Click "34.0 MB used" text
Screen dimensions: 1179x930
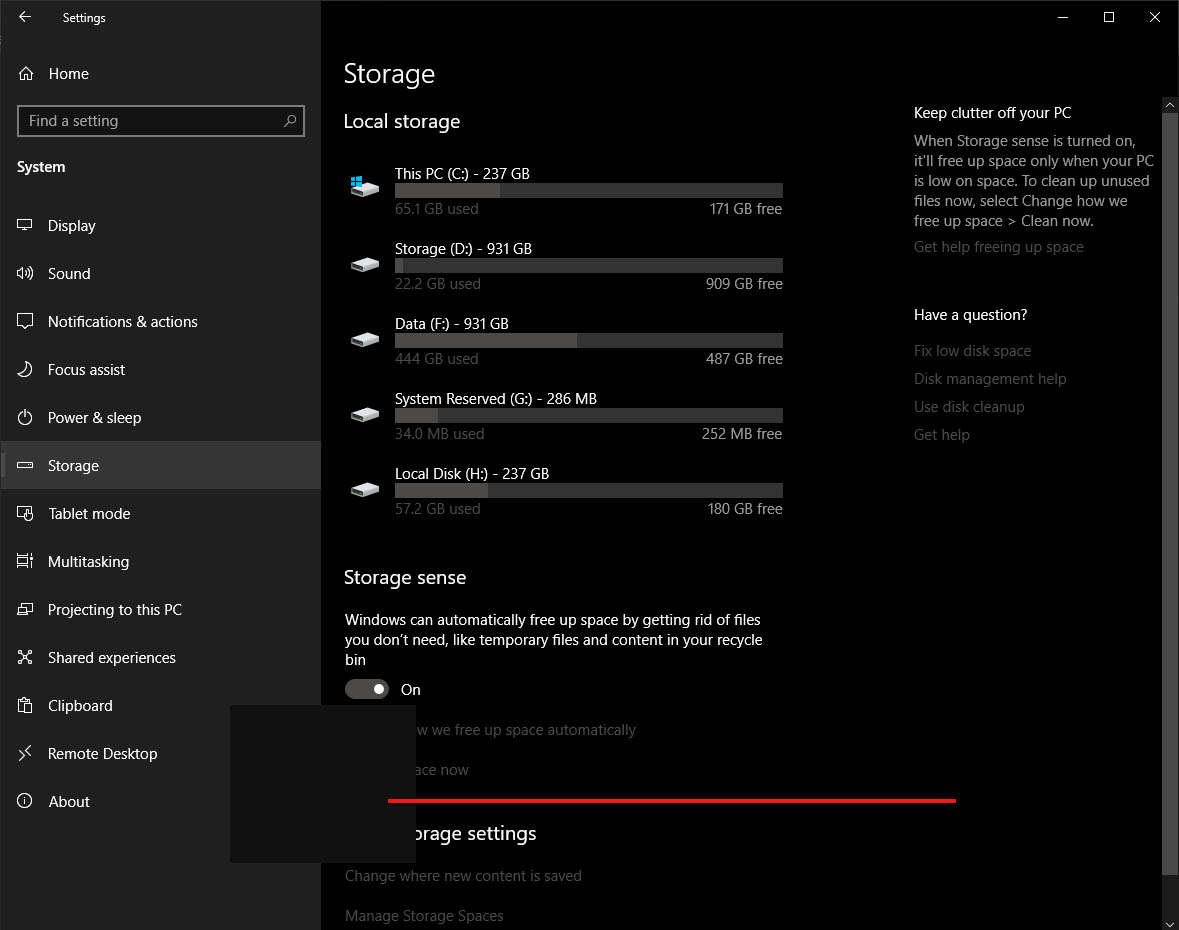439,434
